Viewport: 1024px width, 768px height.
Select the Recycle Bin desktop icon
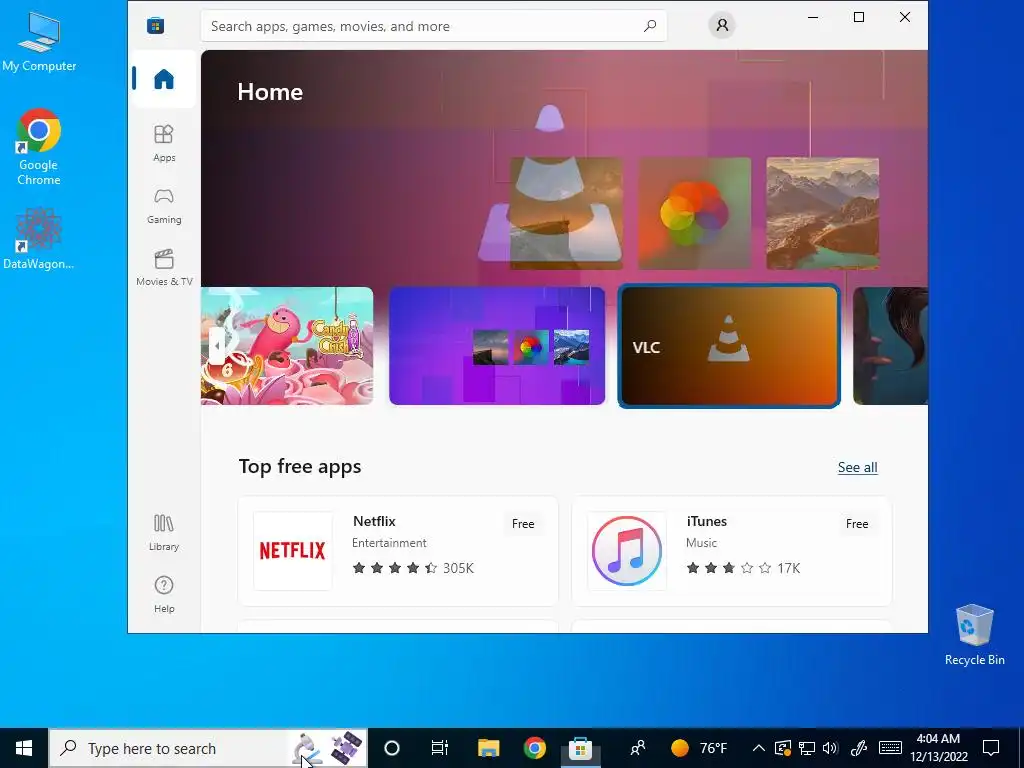(974, 635)
